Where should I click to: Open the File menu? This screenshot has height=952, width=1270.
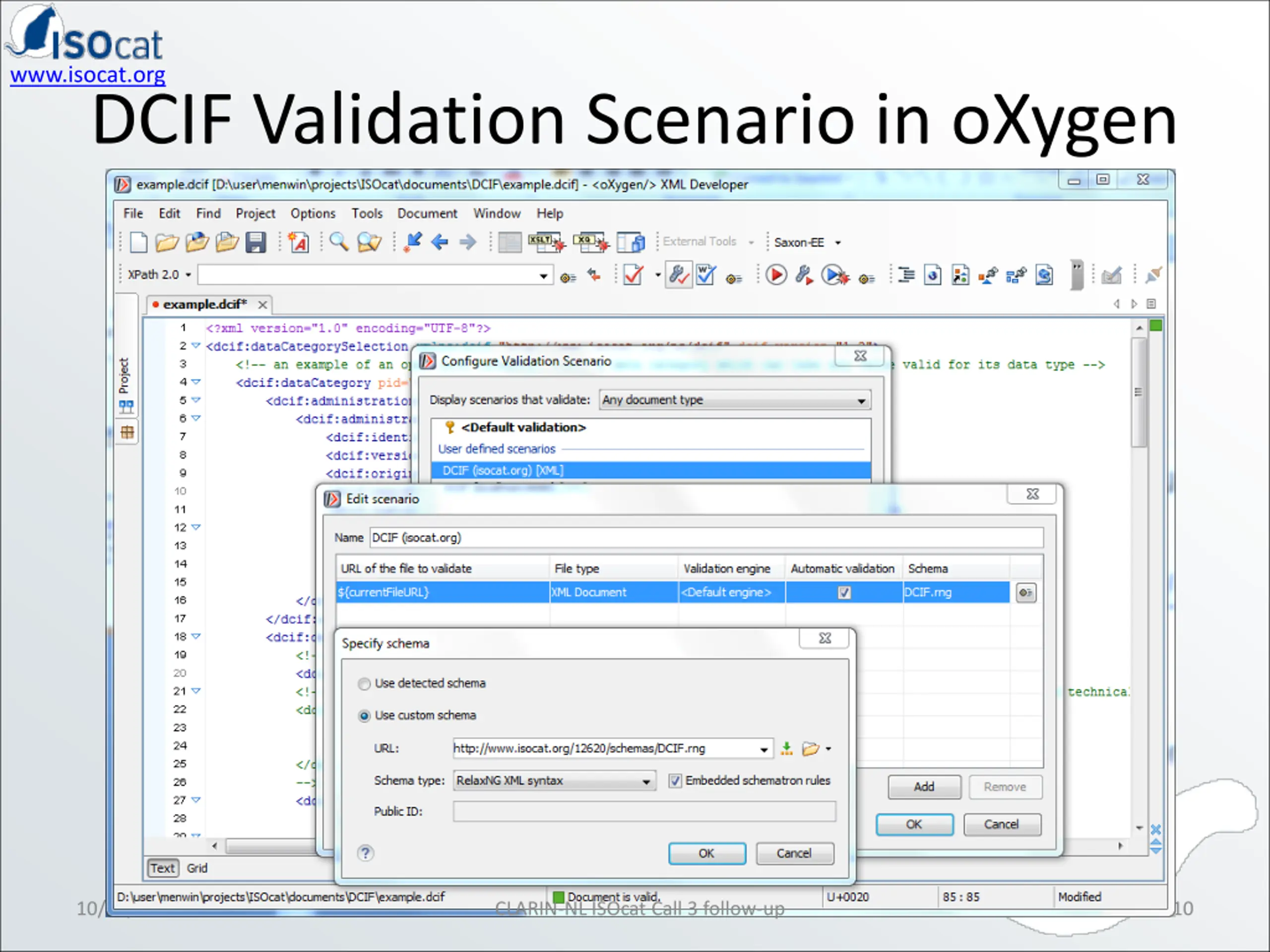click(133, 214)
